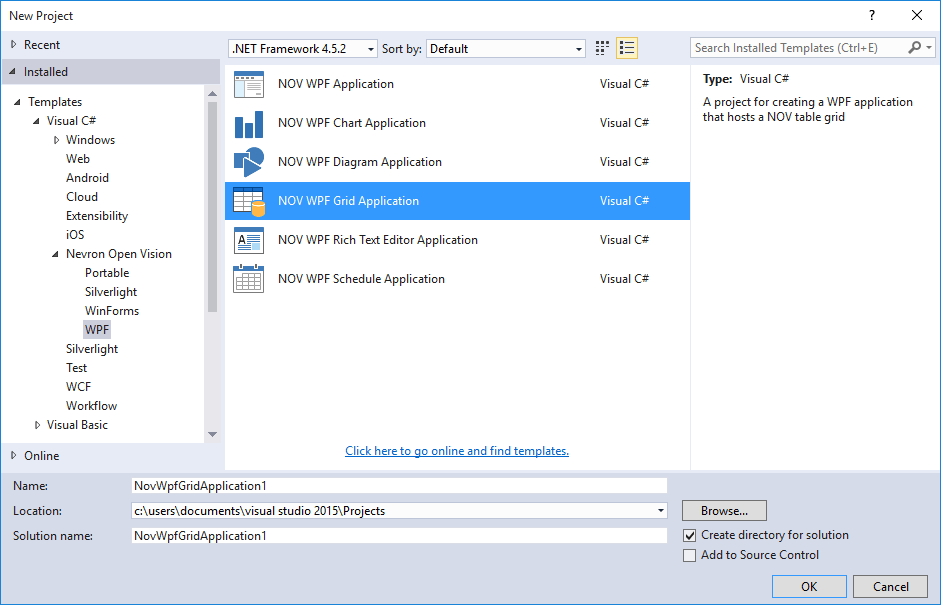Screen dimensions: 941x605
Task: Switch to small icons view
Action: [602, 48]
